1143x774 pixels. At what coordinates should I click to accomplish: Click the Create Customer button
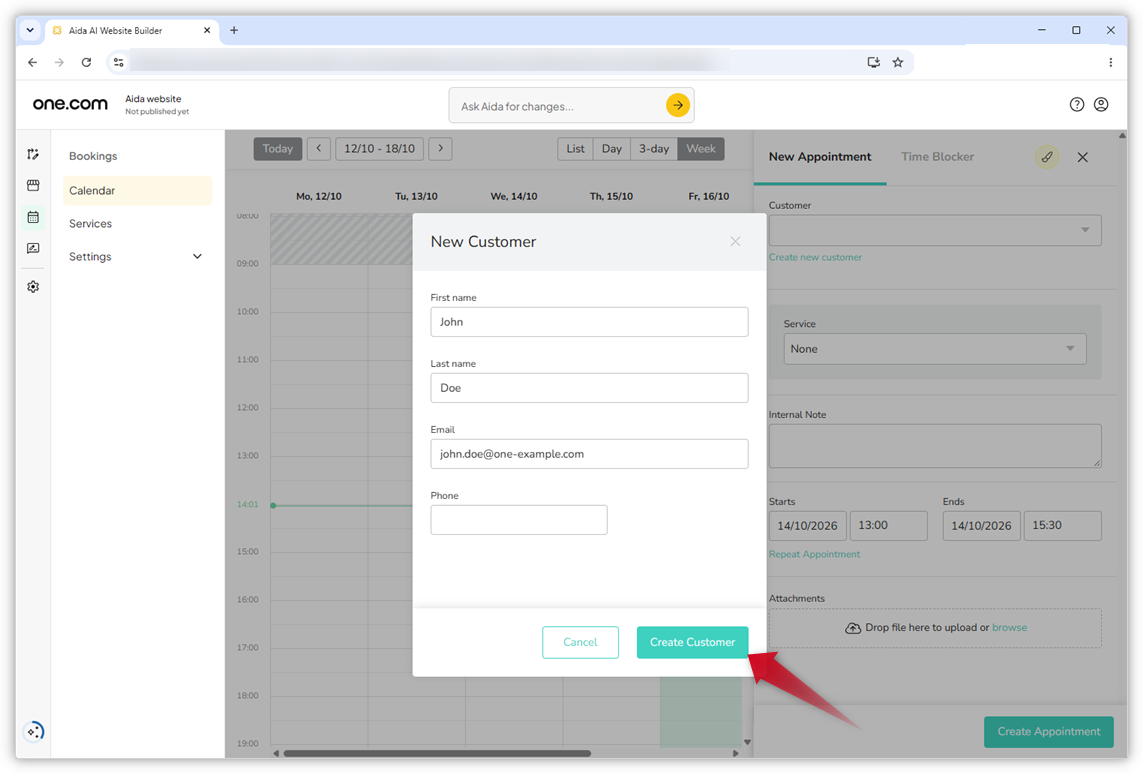[x=693, y=642]
